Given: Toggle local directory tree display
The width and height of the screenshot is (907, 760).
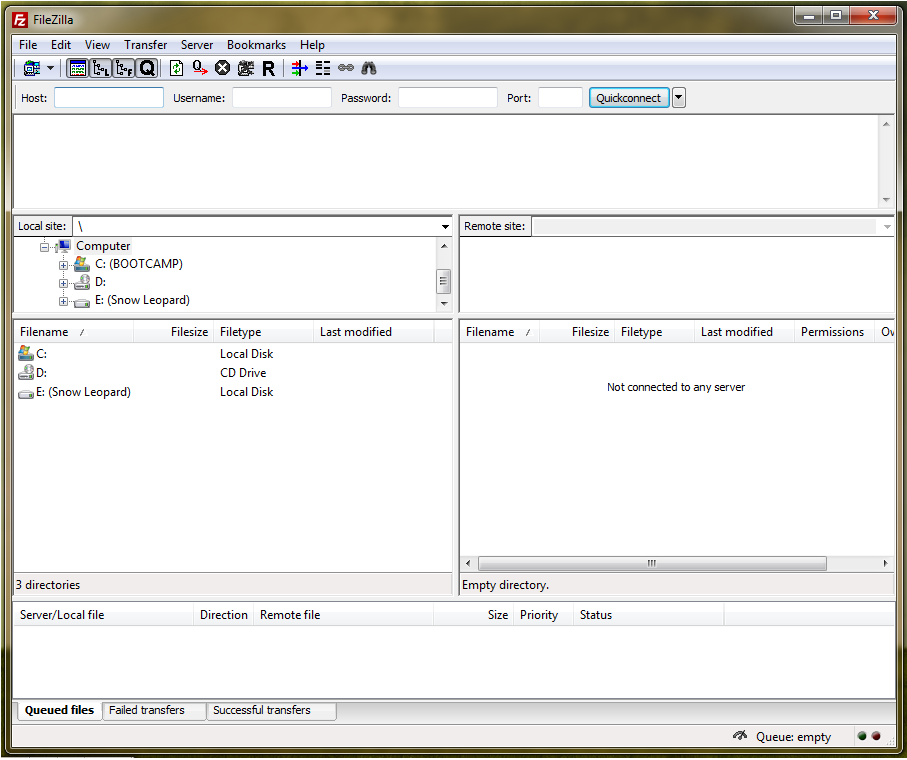Looking at the screenshot, I should tap(101, 68).
